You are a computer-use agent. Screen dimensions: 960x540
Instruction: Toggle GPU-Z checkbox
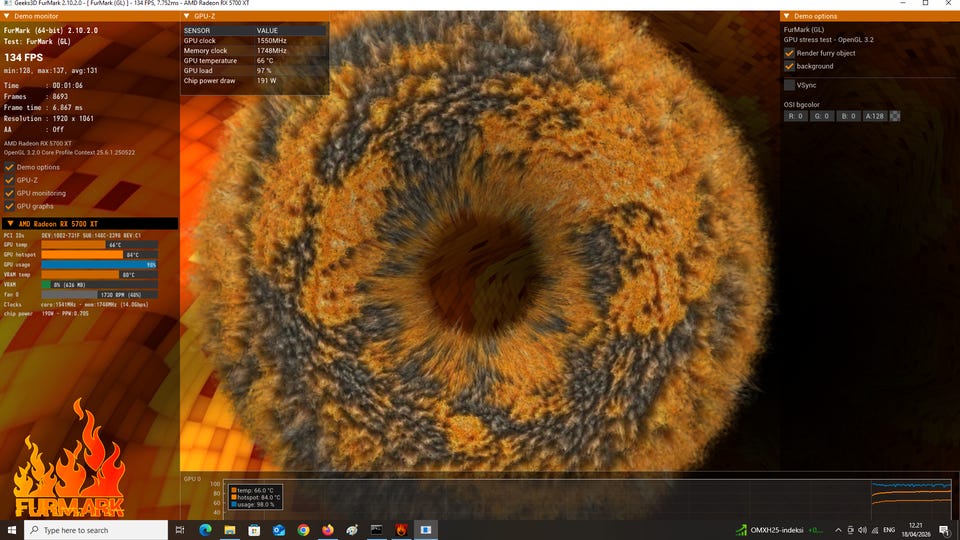click(x=9, y=180)
